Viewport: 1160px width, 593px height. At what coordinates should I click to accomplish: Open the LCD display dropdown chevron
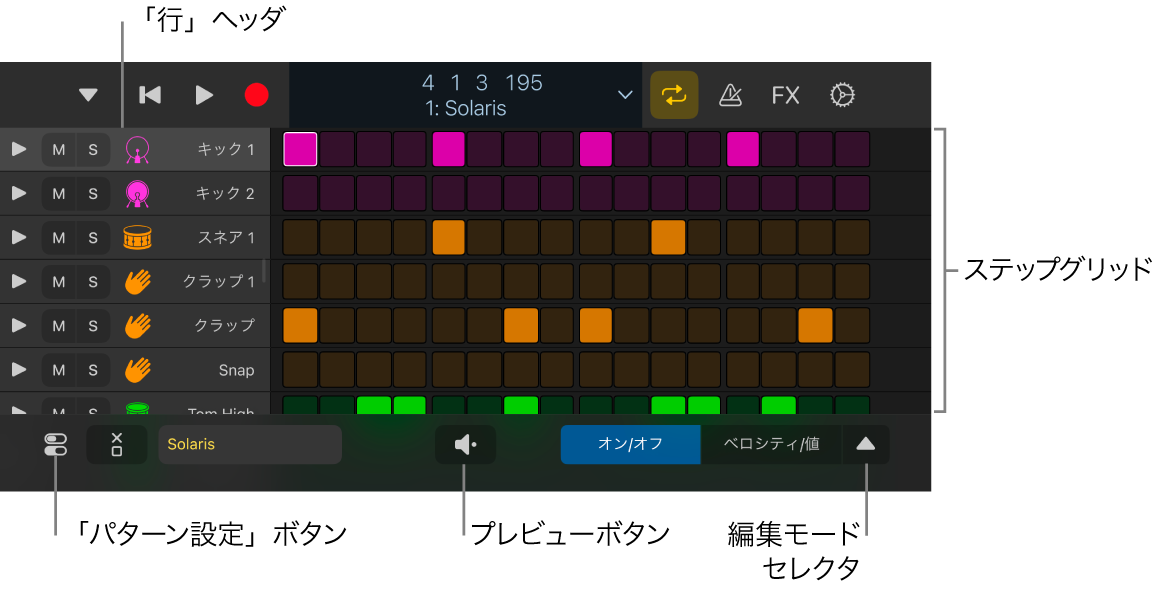[625, 95]
